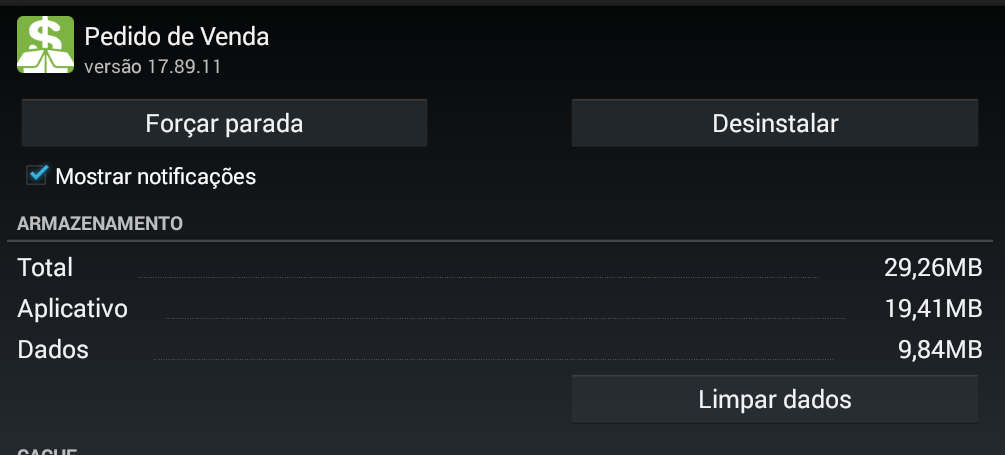
Task: Uncheck the Mostrar notificações checkbox
Action: [38, 176]
